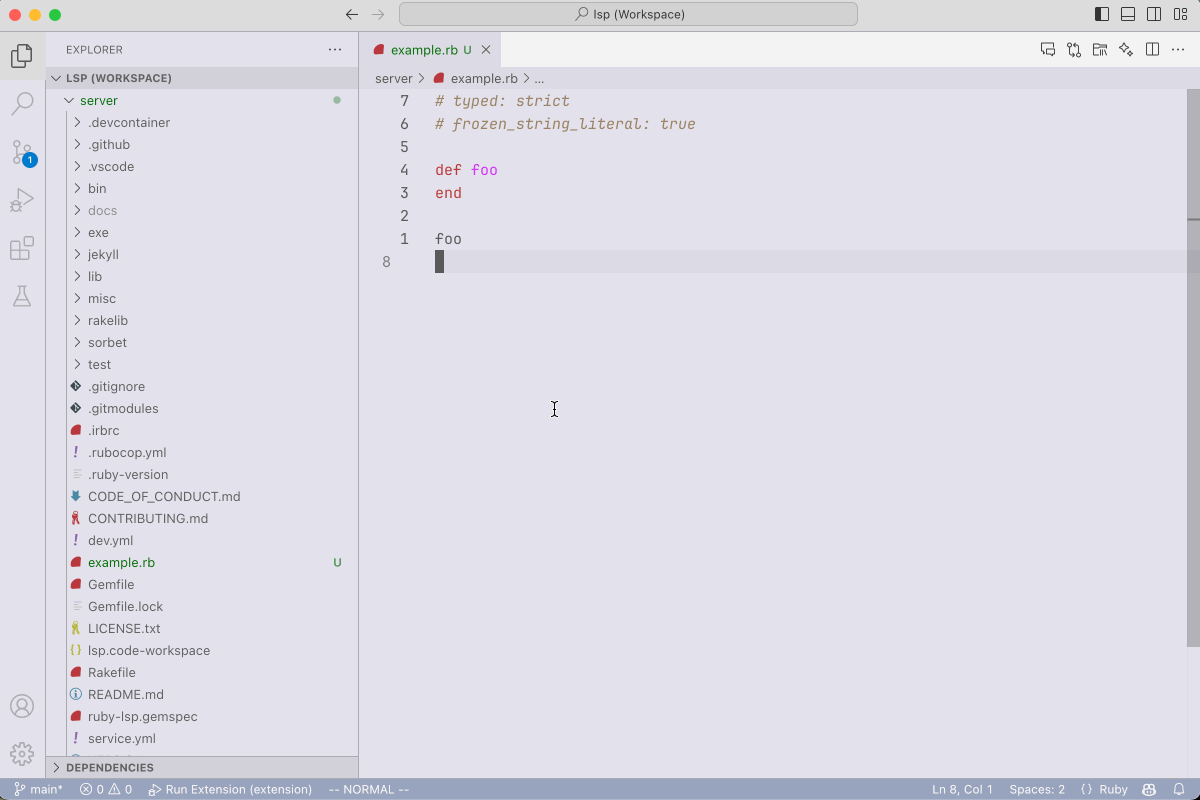Toggle secondary side bar visibility
Viewport: 1200px width, 800px height.
pyautogui.click(x=1154, y=14)
